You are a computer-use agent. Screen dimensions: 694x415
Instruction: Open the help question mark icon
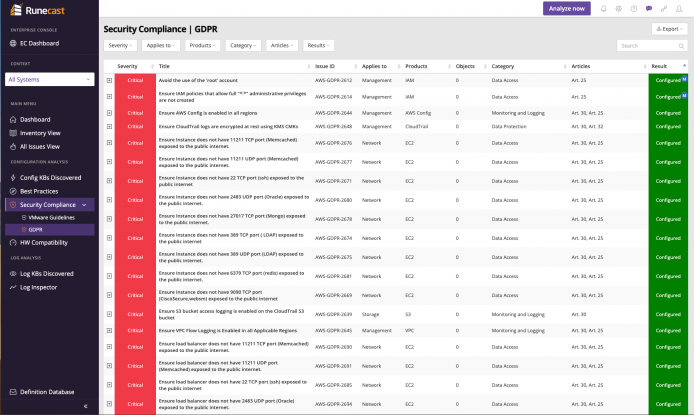coord(633,8)
